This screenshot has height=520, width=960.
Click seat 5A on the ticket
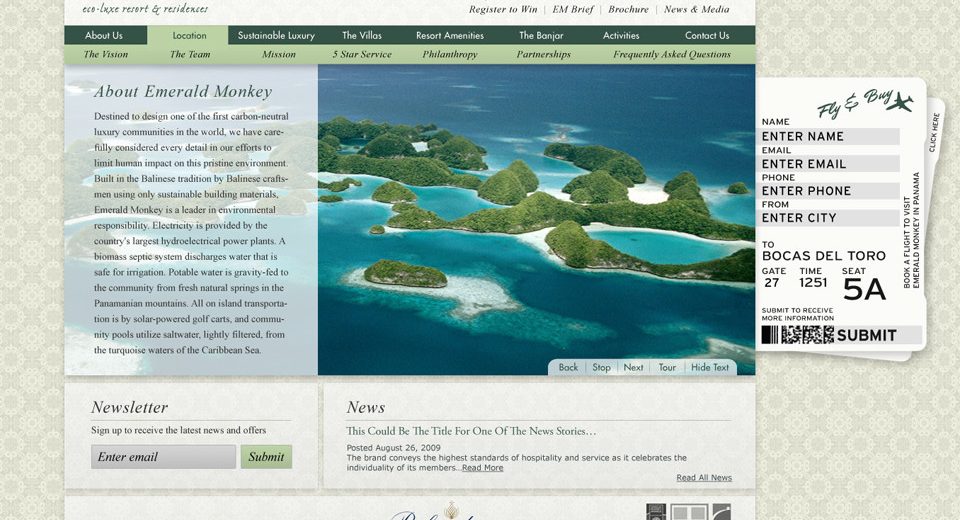(x=864, y=290)
